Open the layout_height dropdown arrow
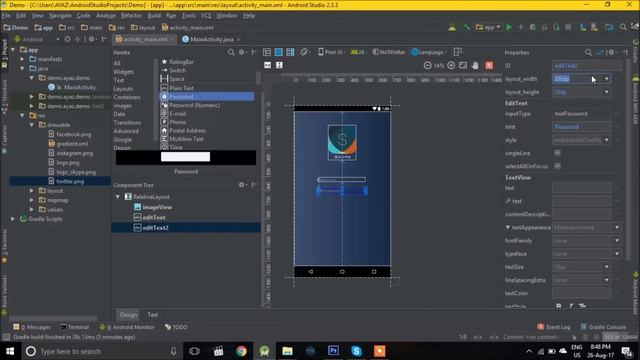The width and height of the screenshot is (640, 360). click(607, 92)
